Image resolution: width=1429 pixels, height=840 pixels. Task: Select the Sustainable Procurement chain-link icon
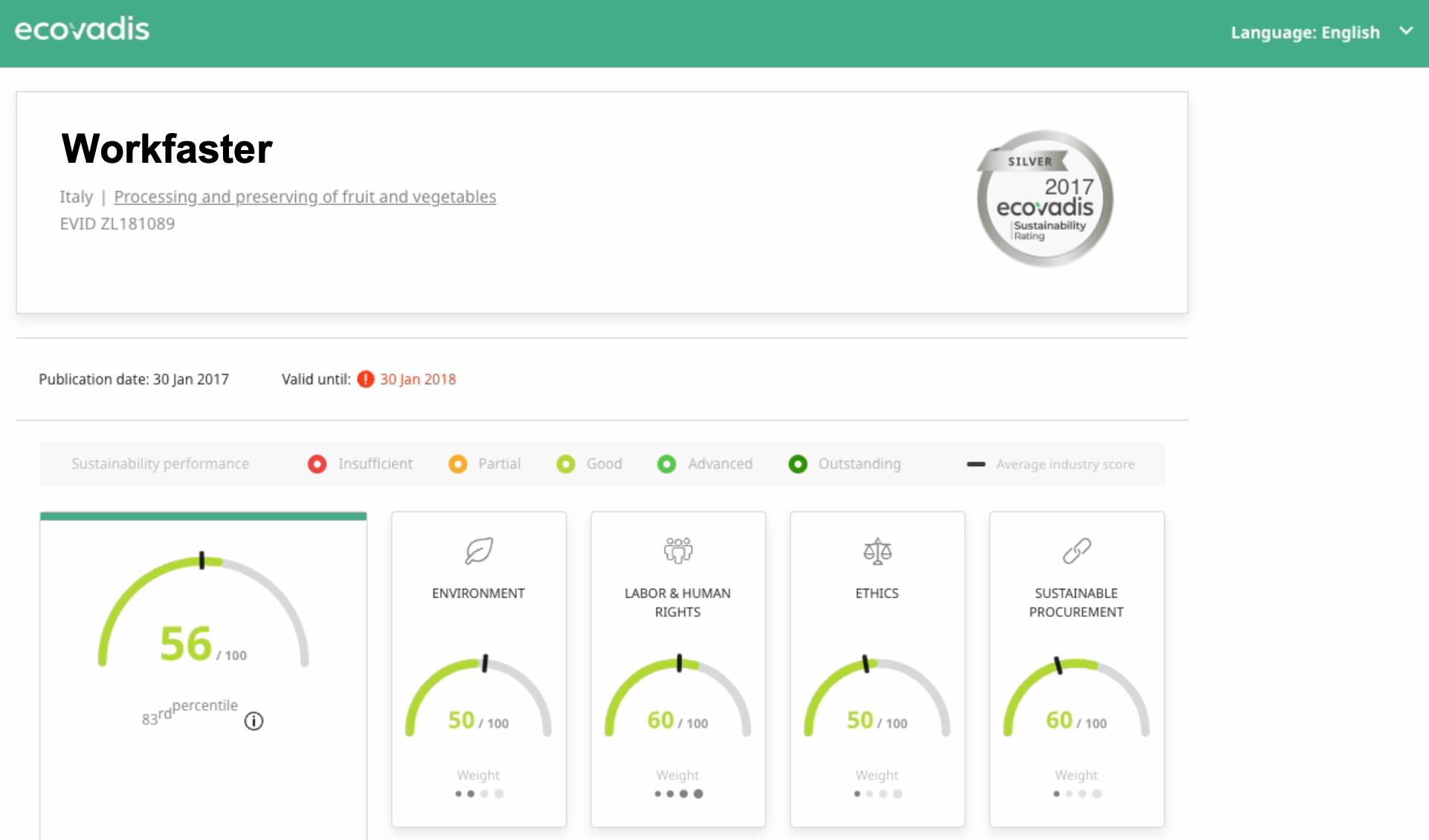[x=1077, y=551]
